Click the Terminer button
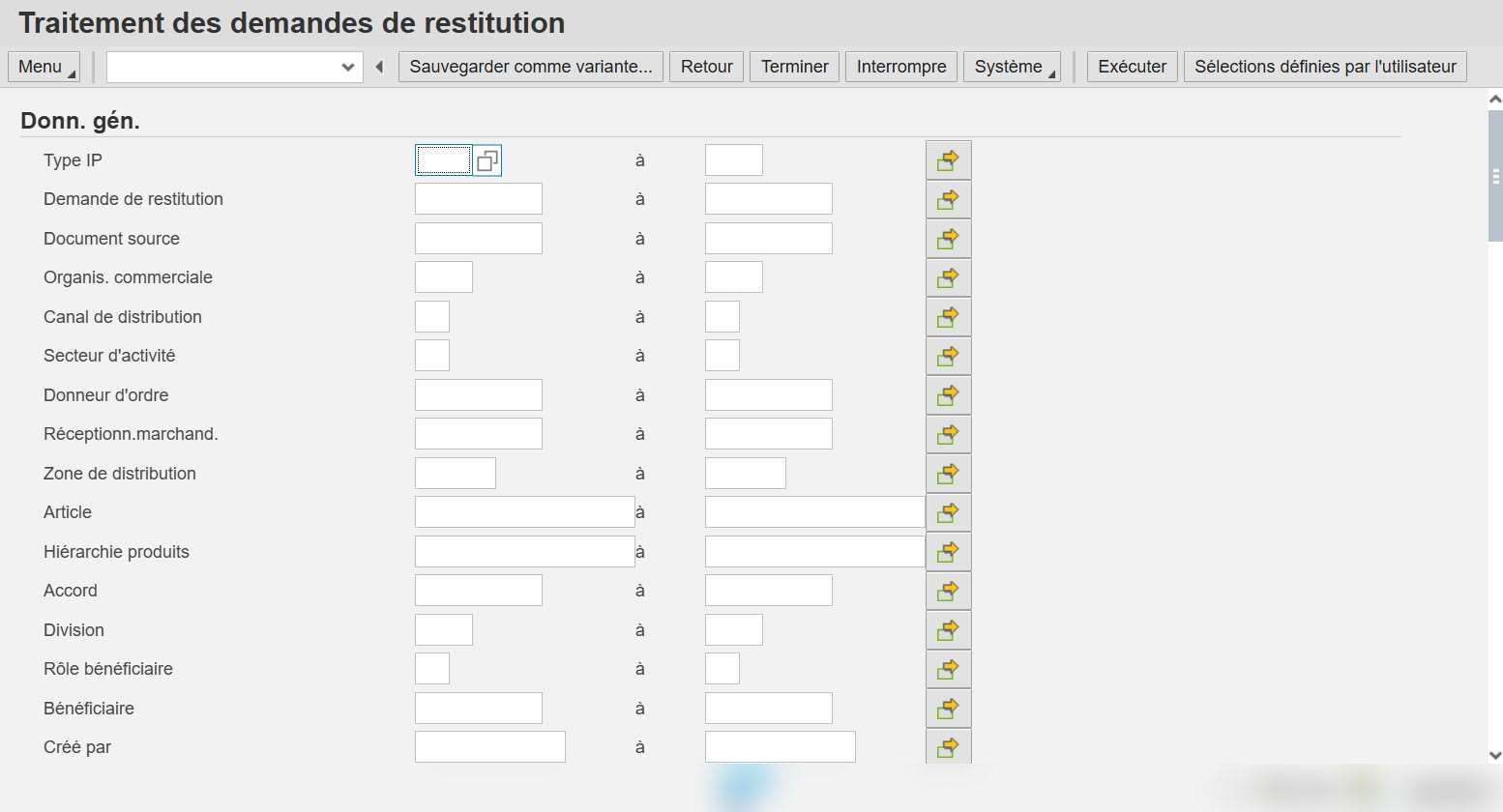This screenshot has height=812, width=1503. click(x=795, y=67)
